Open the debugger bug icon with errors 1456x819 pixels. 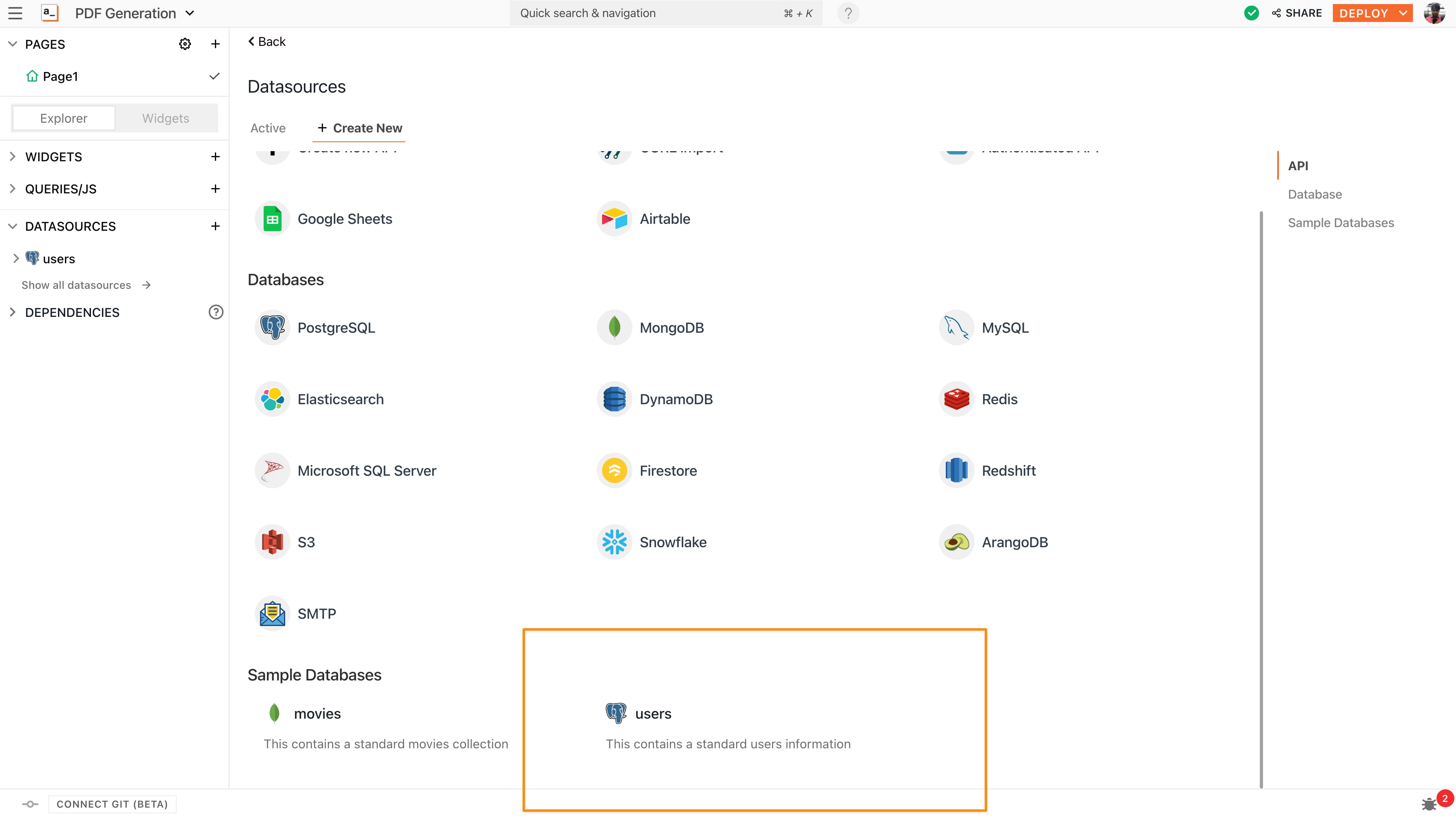pos(1429,804)
